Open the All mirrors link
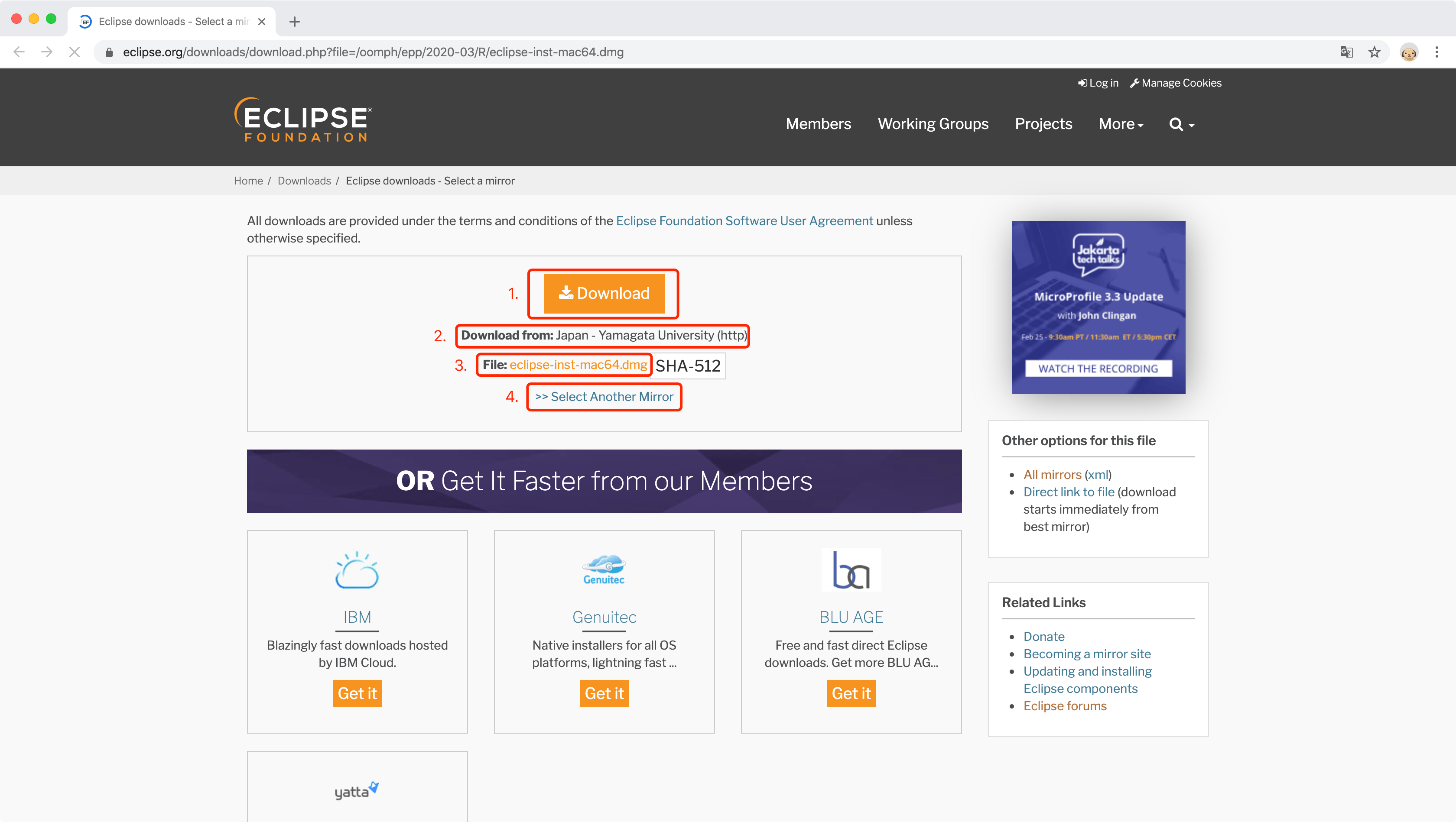This screenshot has width=1456, height=822. [1052, 475]
